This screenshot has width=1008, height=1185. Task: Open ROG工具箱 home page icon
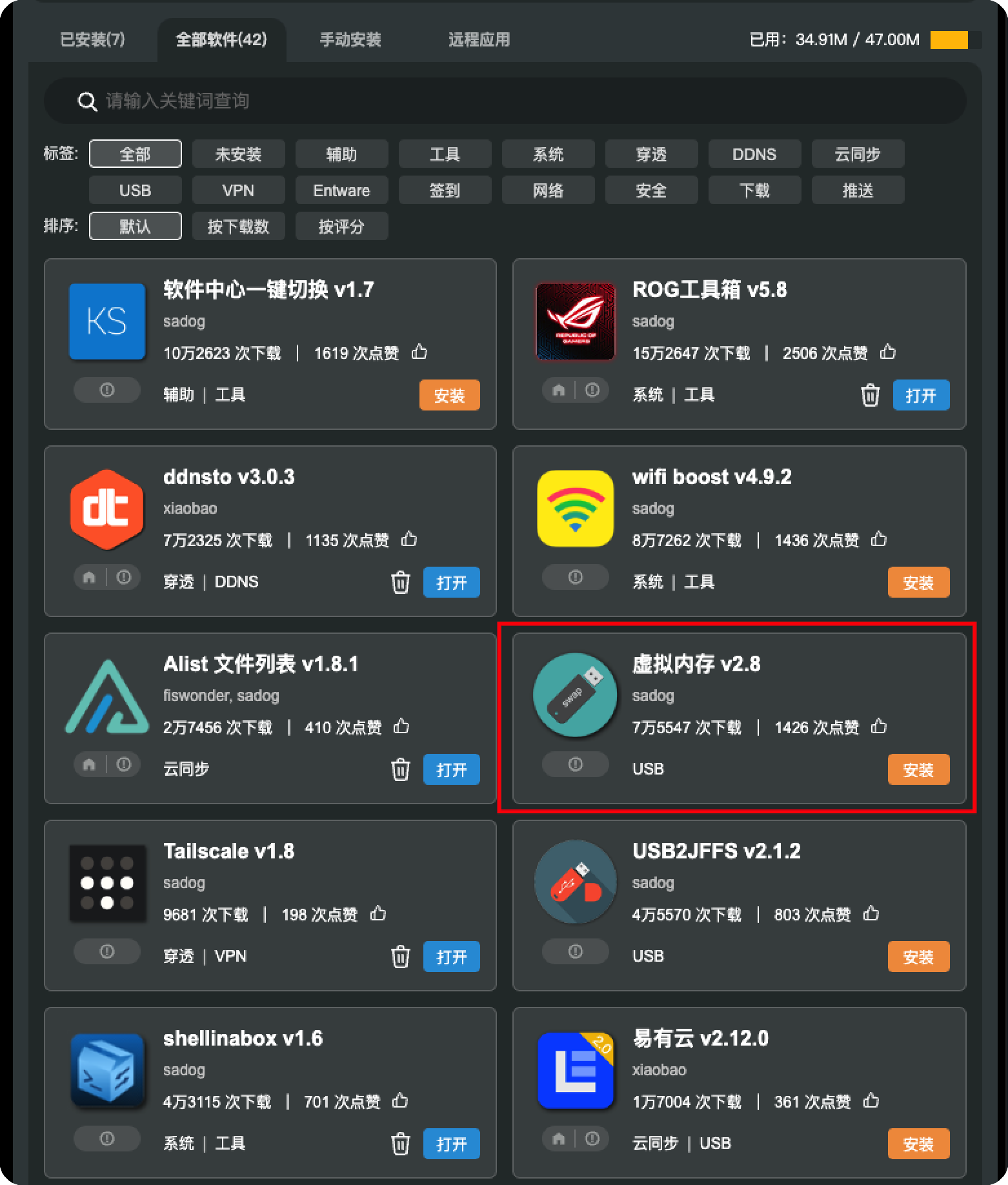pos(559,390)
